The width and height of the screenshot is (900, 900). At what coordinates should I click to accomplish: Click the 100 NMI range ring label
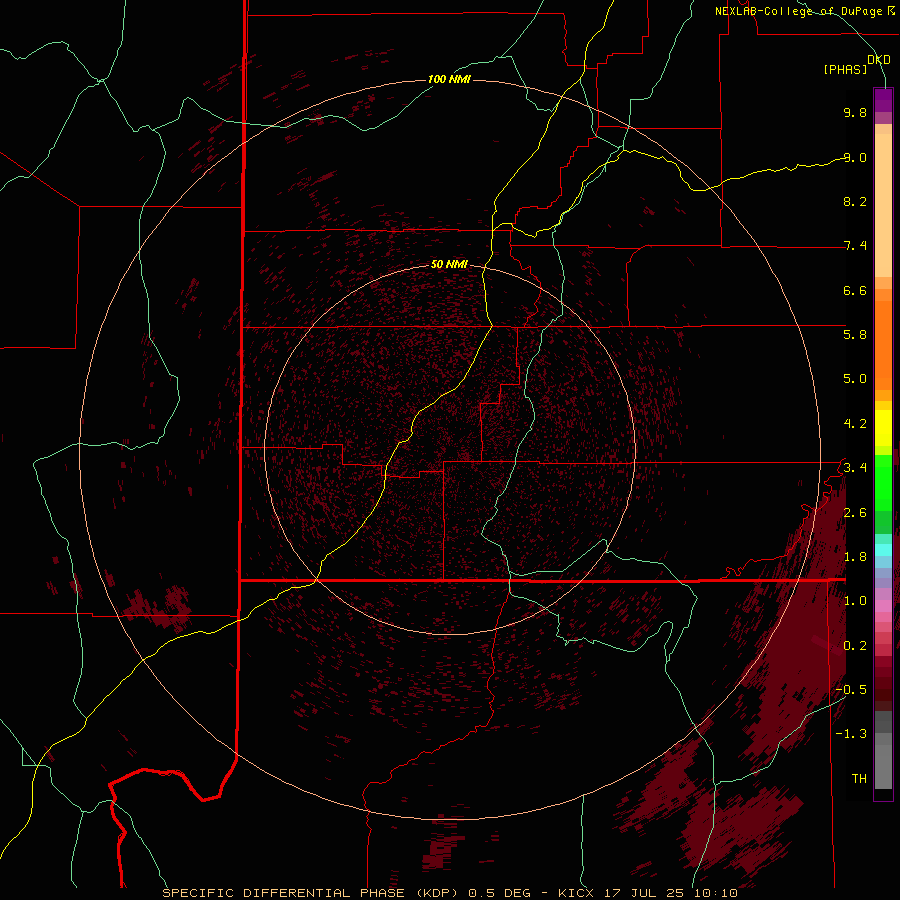tap(449, 79)
